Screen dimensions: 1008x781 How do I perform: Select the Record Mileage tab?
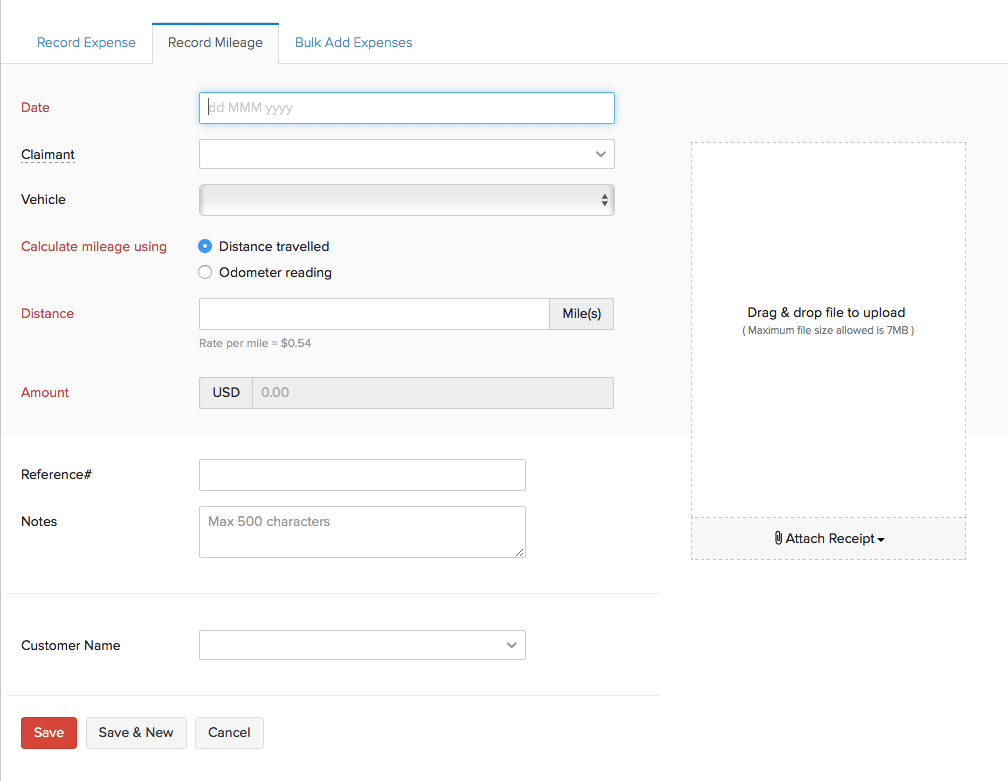[215, 42]
